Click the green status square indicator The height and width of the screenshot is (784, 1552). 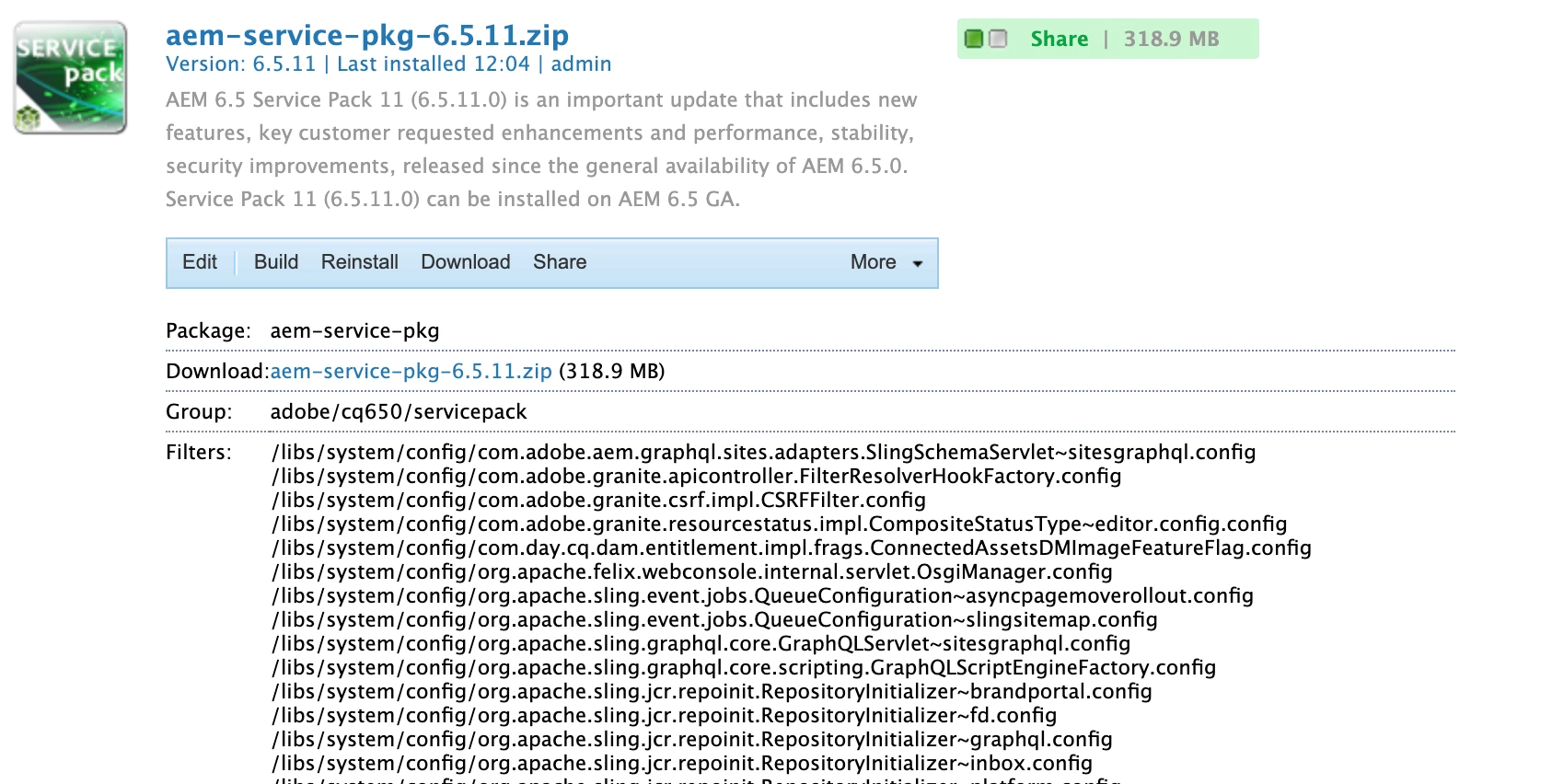(x=974, y=39)
